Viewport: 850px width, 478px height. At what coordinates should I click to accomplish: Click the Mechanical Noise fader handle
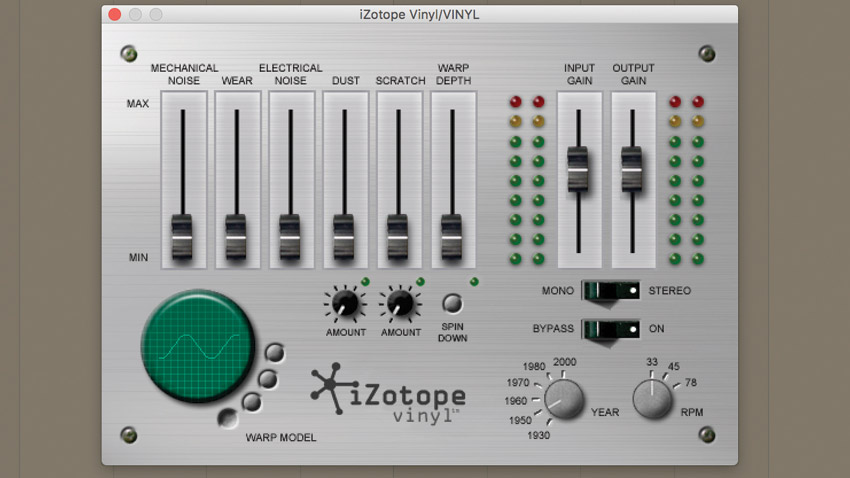182,237
